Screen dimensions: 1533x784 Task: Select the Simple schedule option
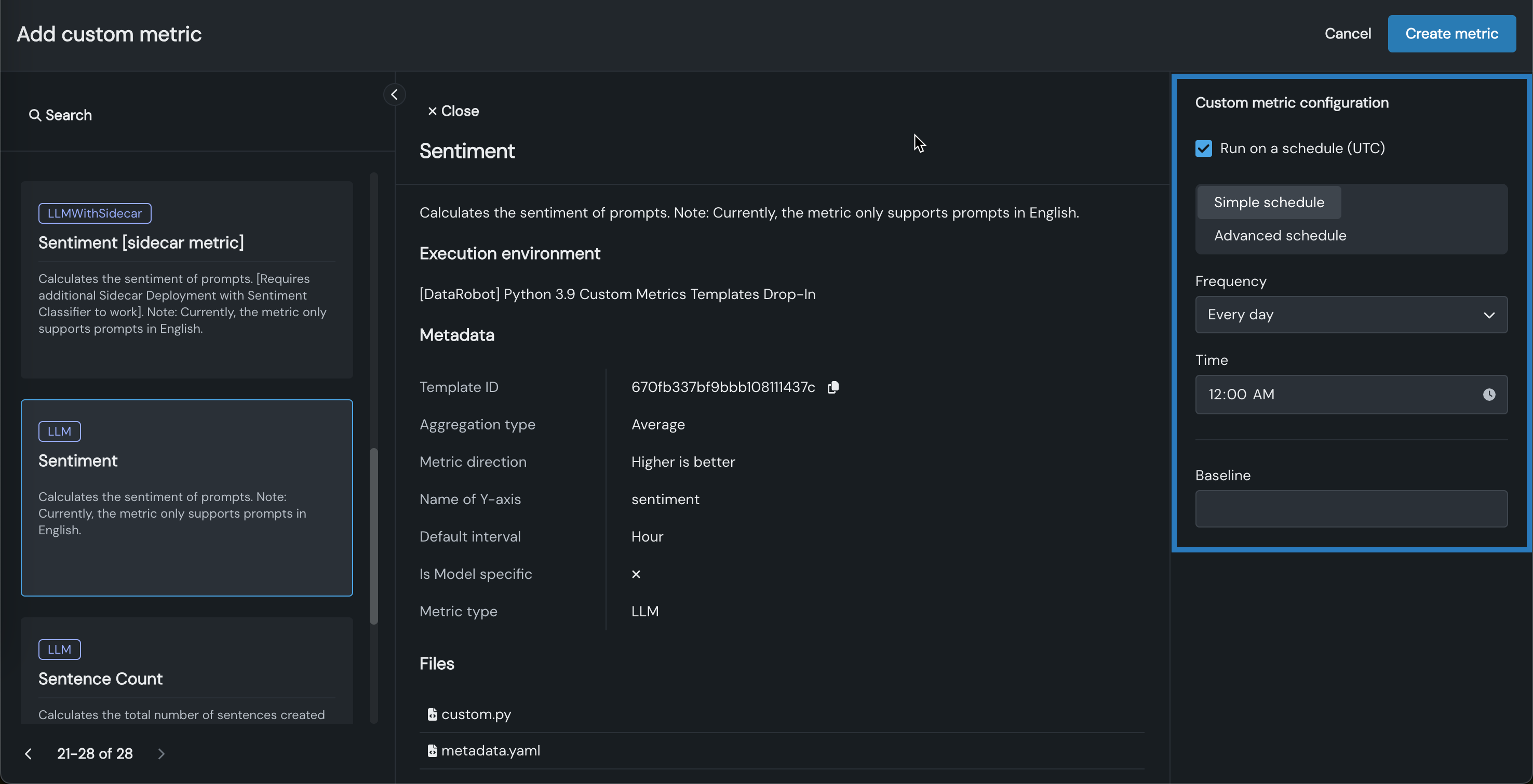click(x=1269, y=202)
